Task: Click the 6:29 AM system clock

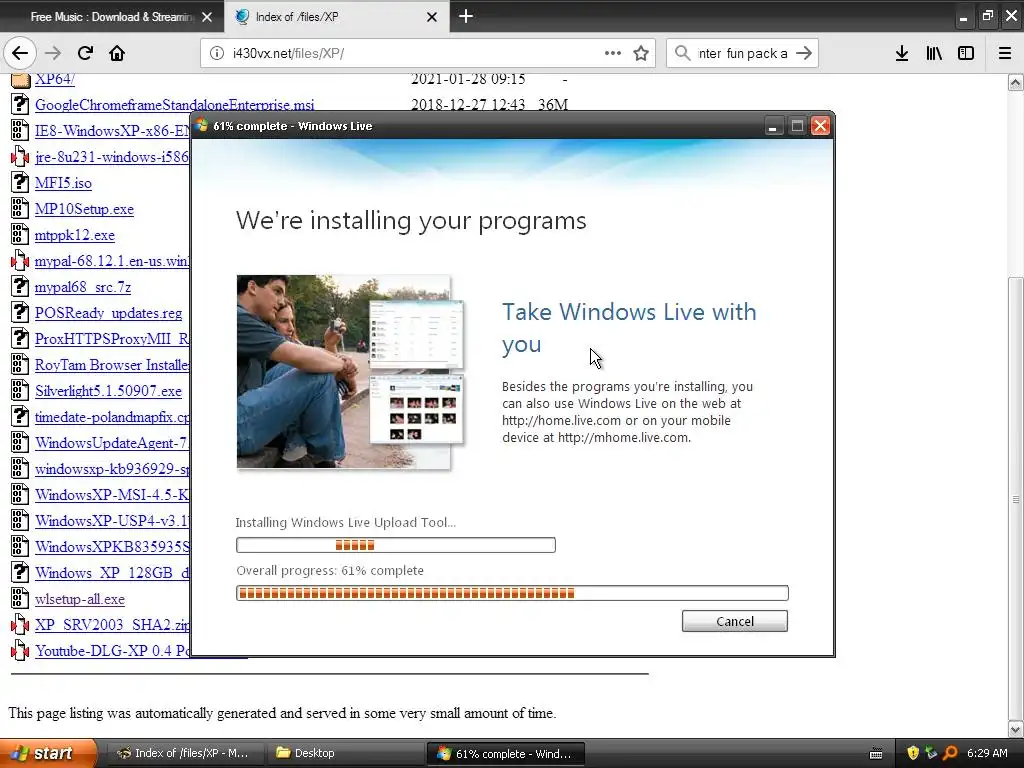Action: tap(987, 753)
